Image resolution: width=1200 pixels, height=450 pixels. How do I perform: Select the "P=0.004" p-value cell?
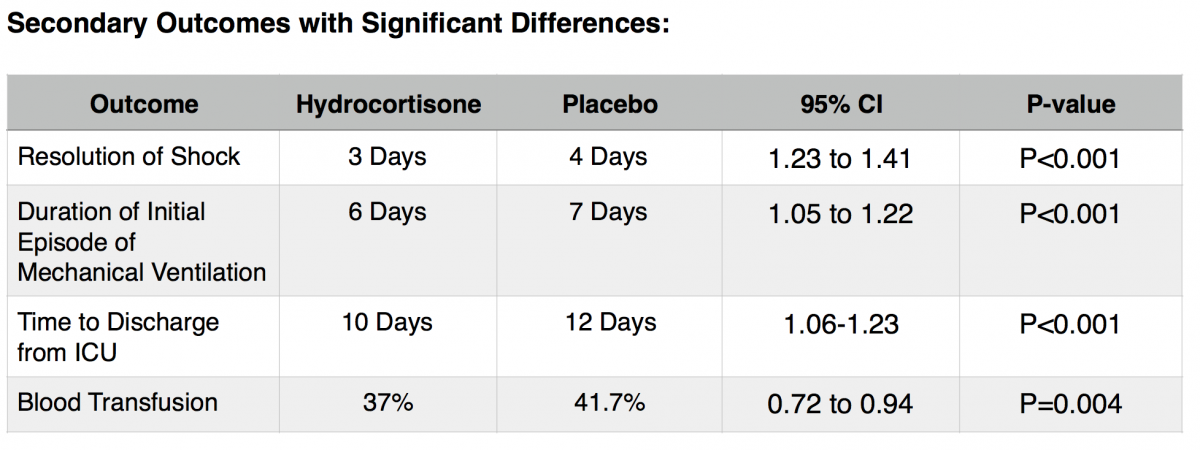(1070, 404)
